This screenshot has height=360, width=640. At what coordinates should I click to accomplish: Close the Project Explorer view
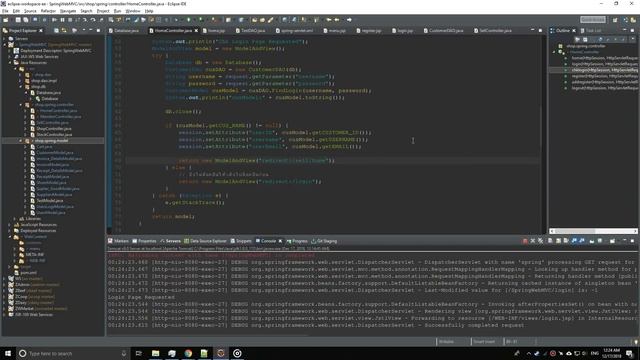[41, 31]
